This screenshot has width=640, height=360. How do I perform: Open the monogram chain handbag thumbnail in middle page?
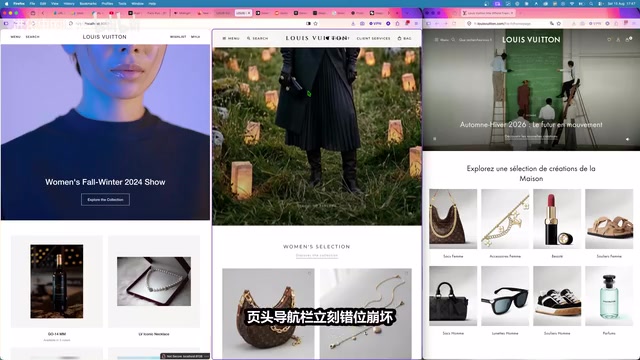(x=268, y=313)
